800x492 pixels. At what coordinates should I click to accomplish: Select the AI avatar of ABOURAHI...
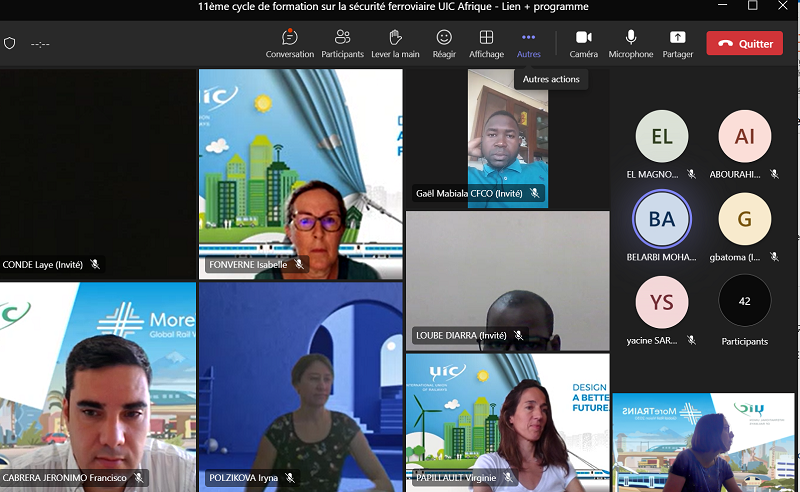point(744,136)
